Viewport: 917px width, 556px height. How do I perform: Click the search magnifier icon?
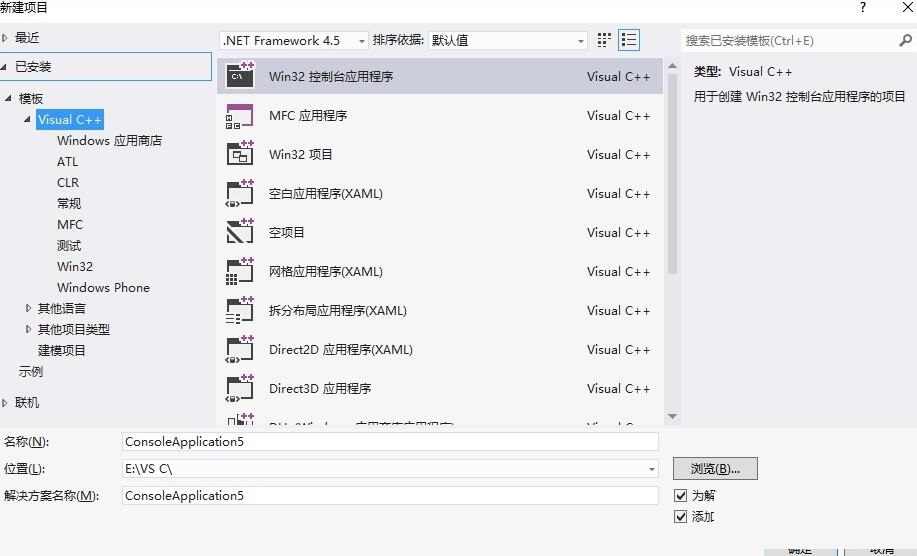click(905, 40)
